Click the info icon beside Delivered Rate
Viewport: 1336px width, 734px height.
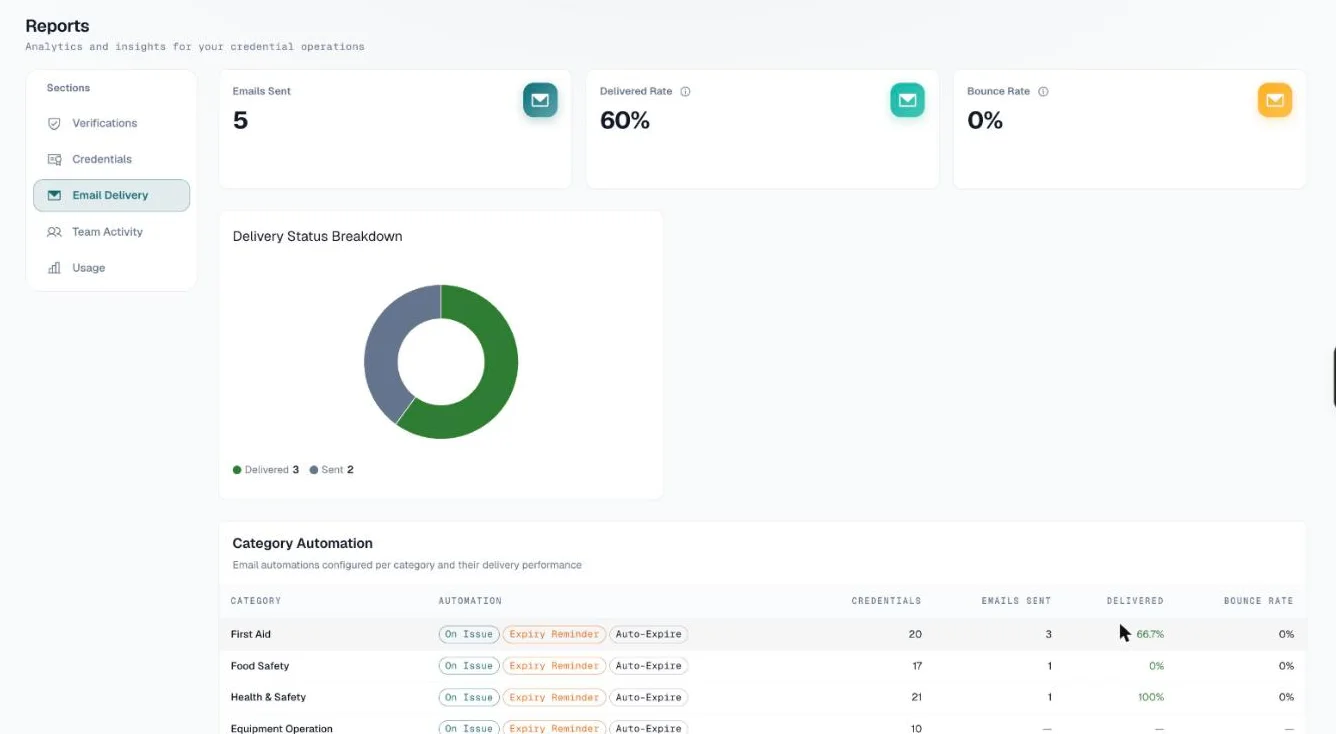(x=685, y=91)
